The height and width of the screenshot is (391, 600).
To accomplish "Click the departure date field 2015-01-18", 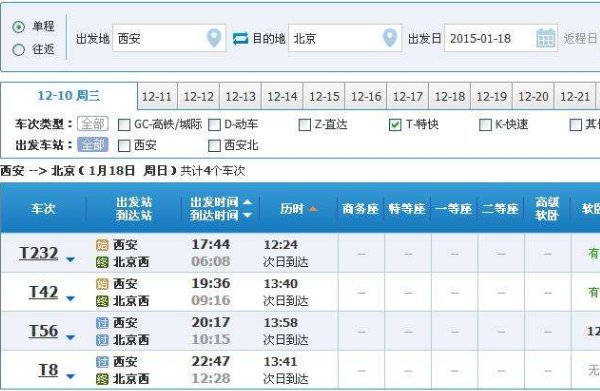I will tap(501, 38).
